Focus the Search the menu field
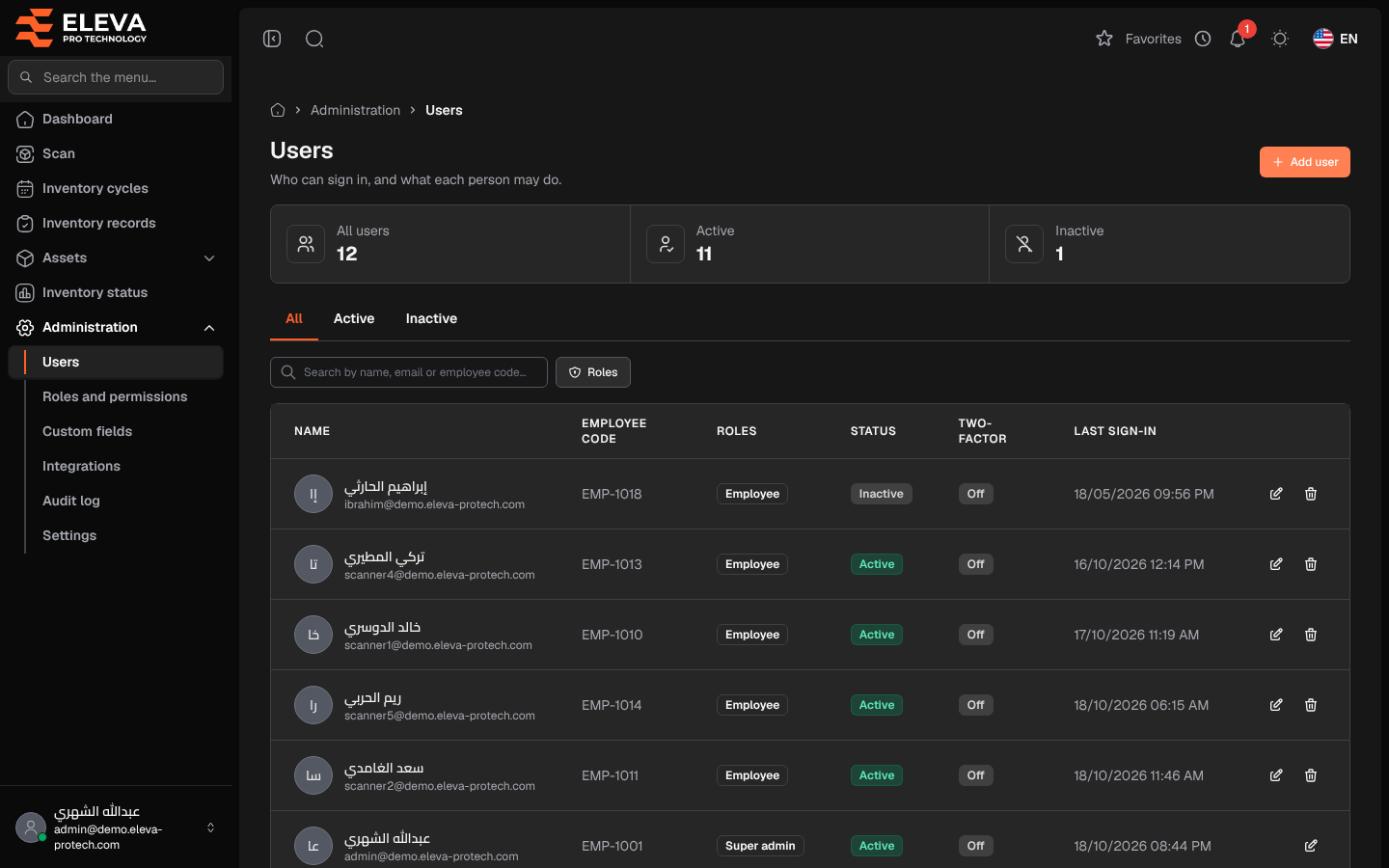 (x=116, y=77)
